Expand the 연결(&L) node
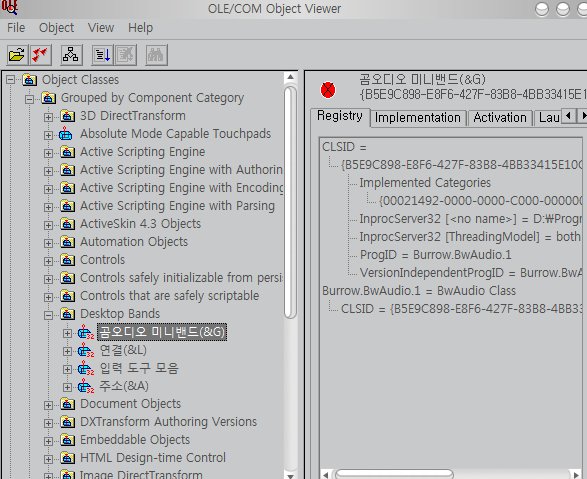587x479 pixels. 67,351
